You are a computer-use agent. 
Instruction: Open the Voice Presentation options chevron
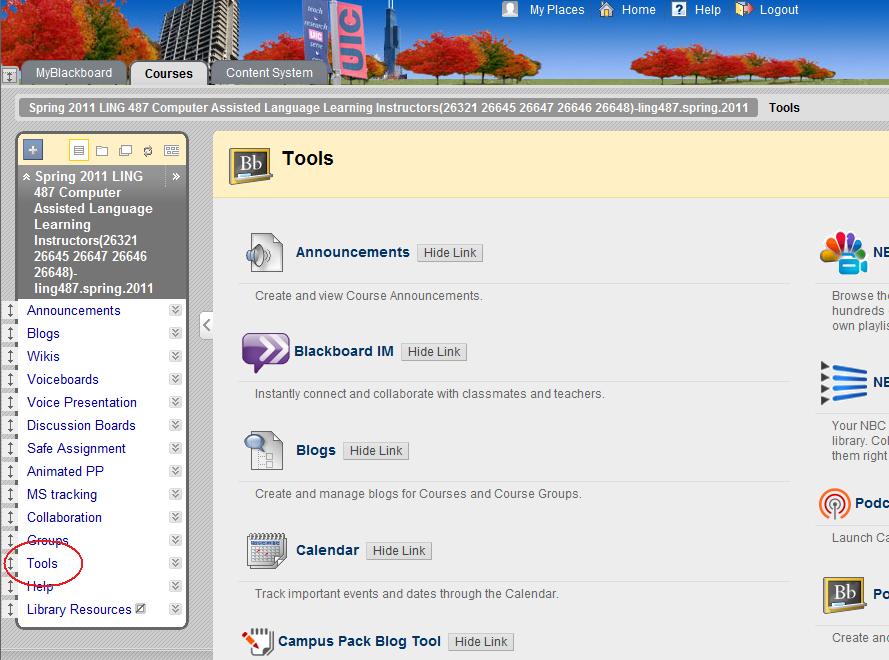pos(175,401)
